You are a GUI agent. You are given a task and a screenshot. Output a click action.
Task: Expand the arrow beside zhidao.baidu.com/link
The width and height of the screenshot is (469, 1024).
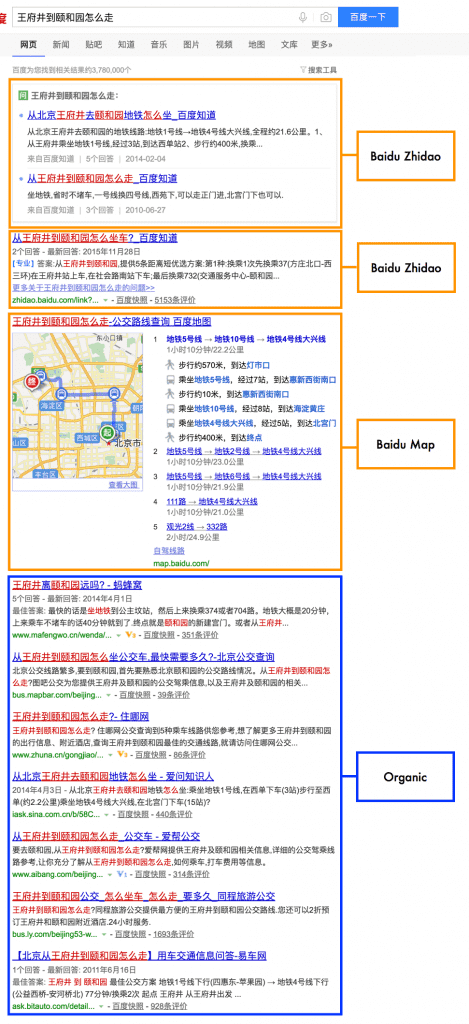(x=105, y=300)
